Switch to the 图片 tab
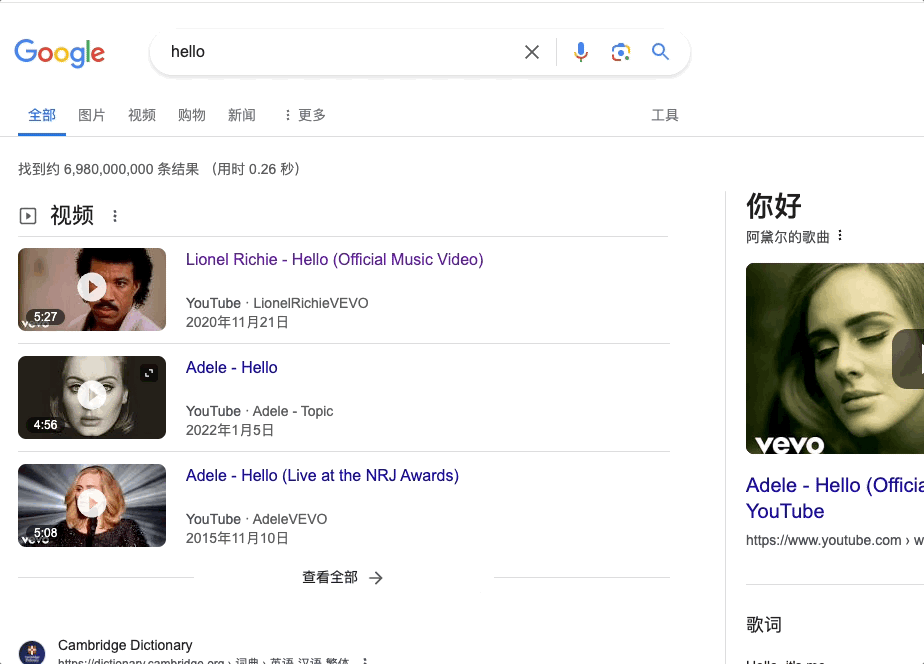Viewport: 924px width, 664px height. [x=92, y=115]
